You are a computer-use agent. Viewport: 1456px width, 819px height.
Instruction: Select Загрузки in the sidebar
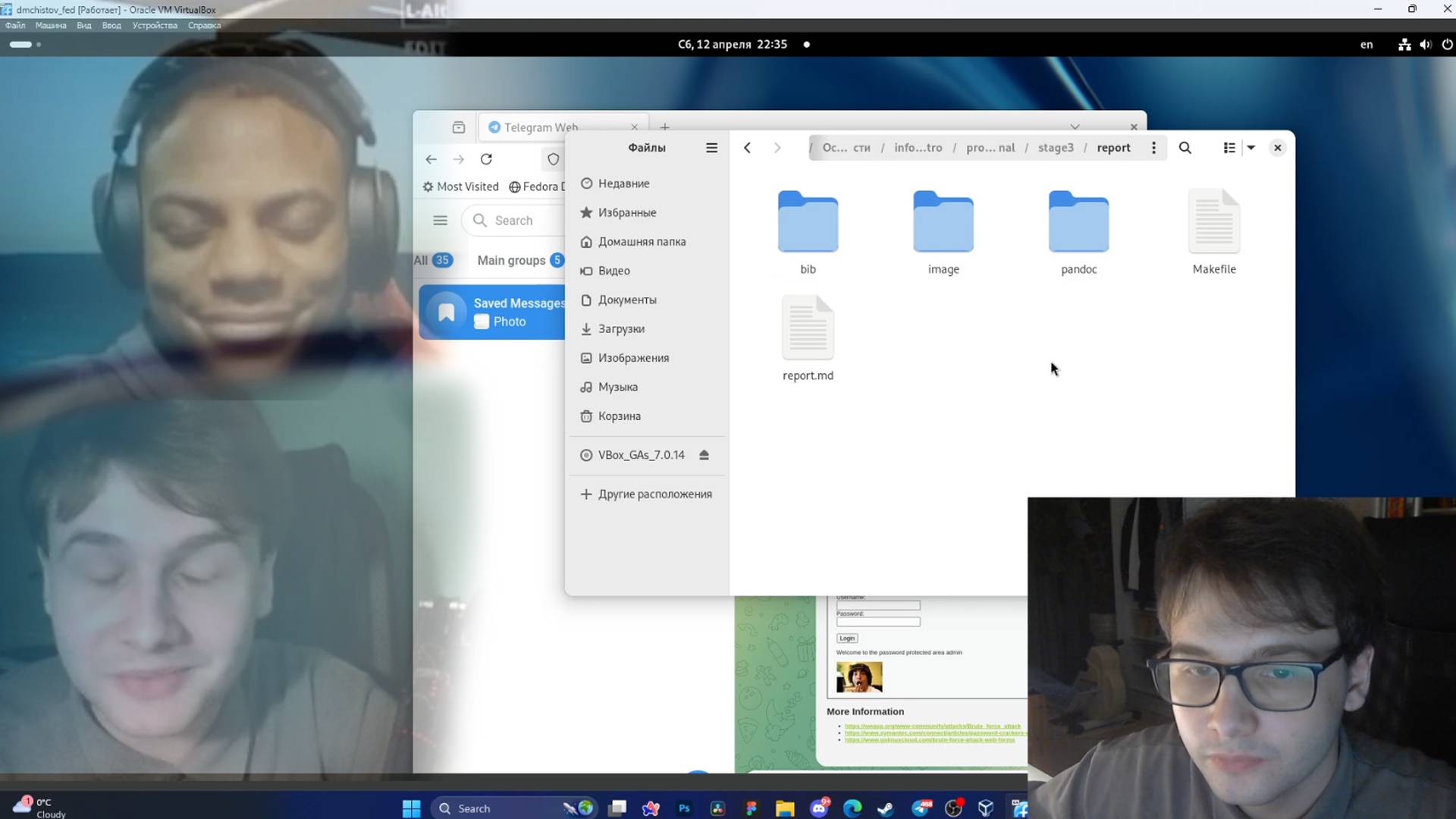(x=621, y=329)
